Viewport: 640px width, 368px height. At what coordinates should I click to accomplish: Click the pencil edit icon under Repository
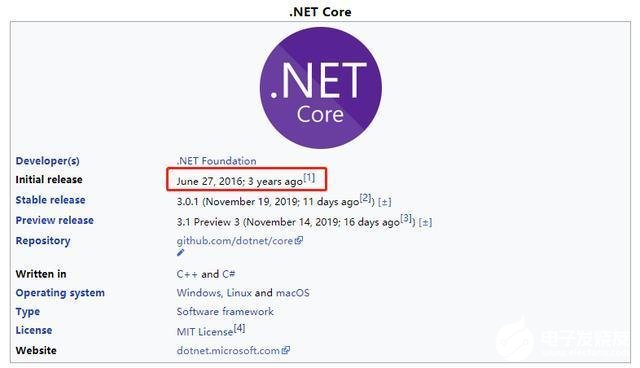(180, 253)
